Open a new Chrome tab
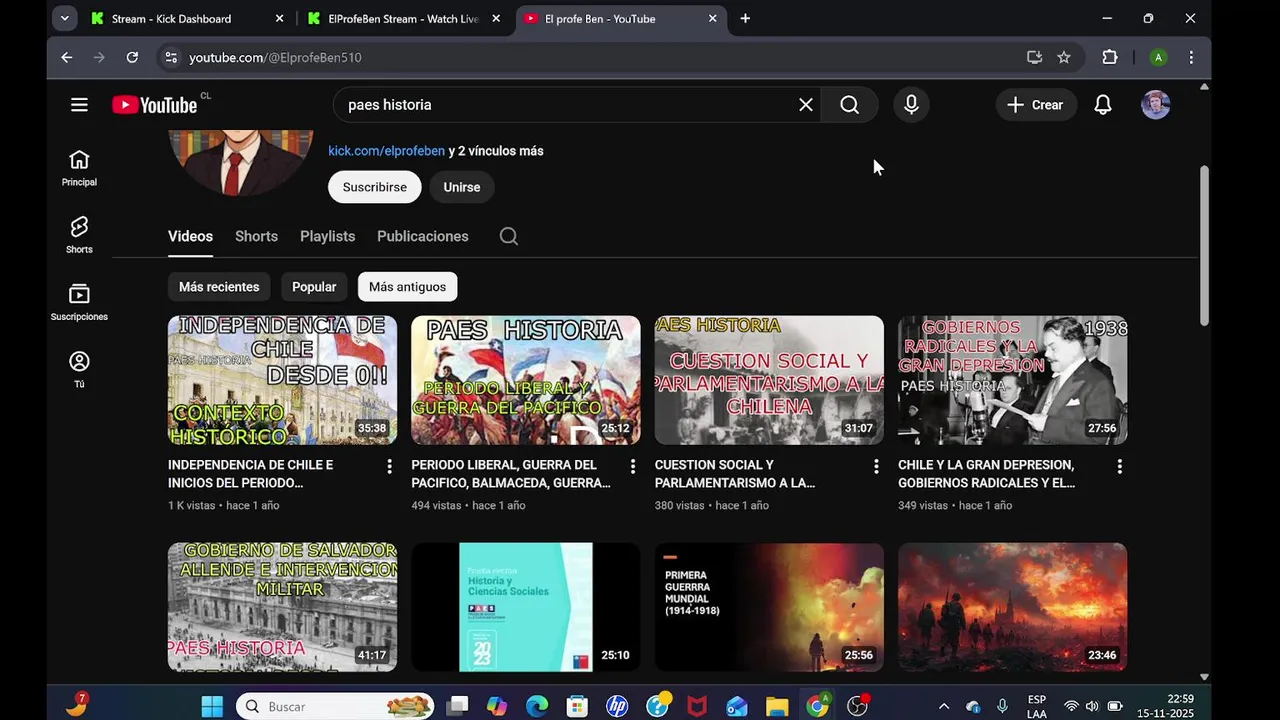Screen dimensions: 1280x720 coord(745,18)
